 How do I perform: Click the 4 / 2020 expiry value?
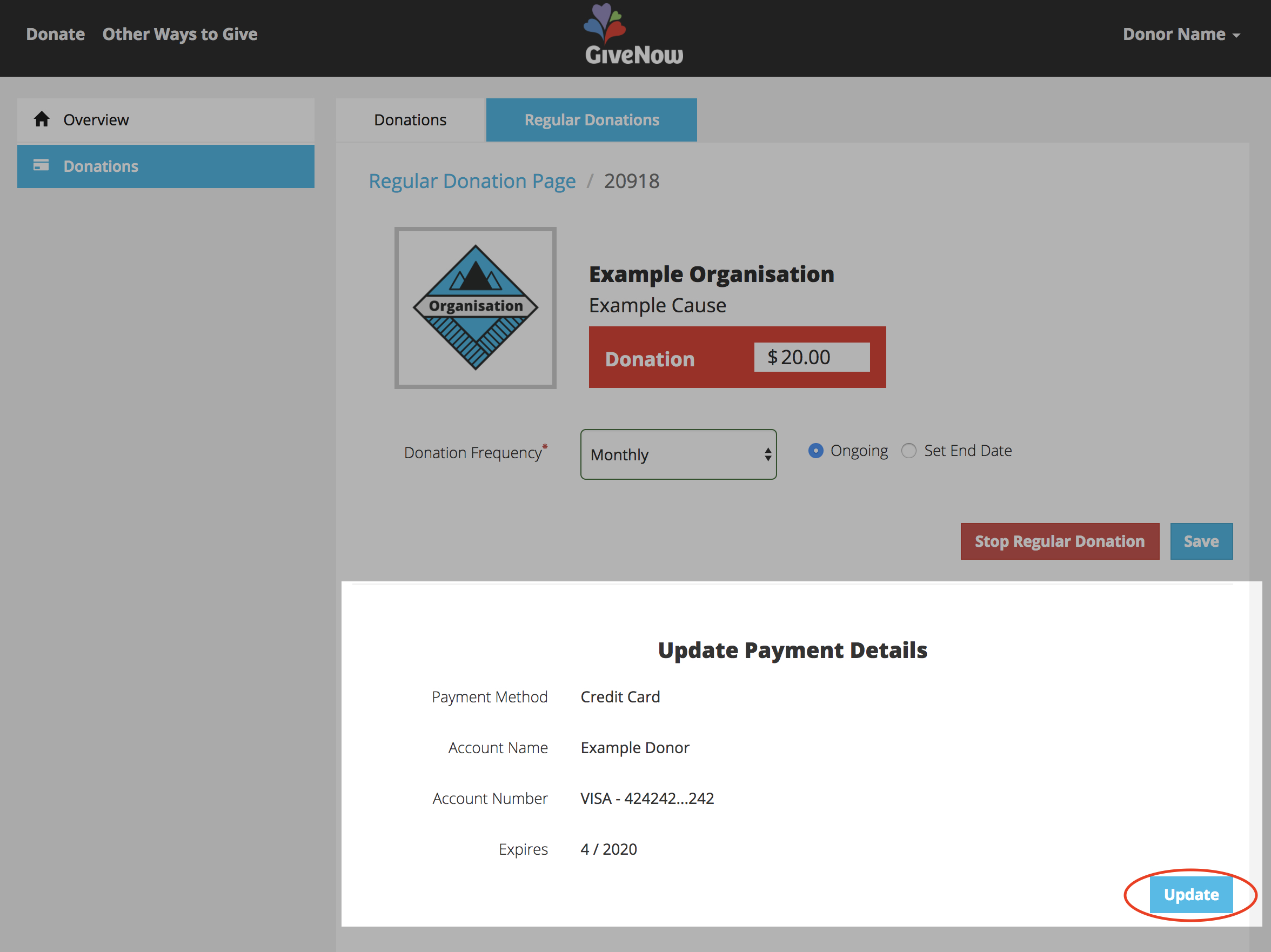pos(608,849)
